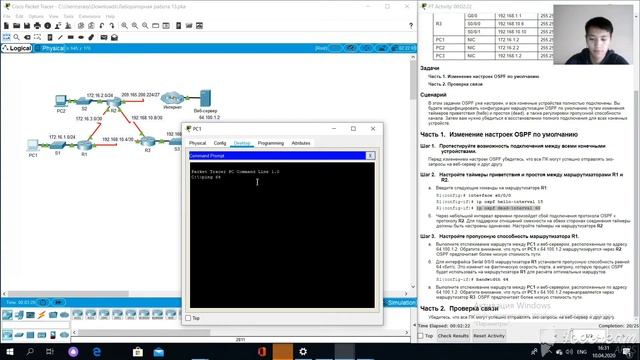Click the Web server device icon
This screenshot has height=360, width=640.
pyautogui.click(x=205, y=98)
